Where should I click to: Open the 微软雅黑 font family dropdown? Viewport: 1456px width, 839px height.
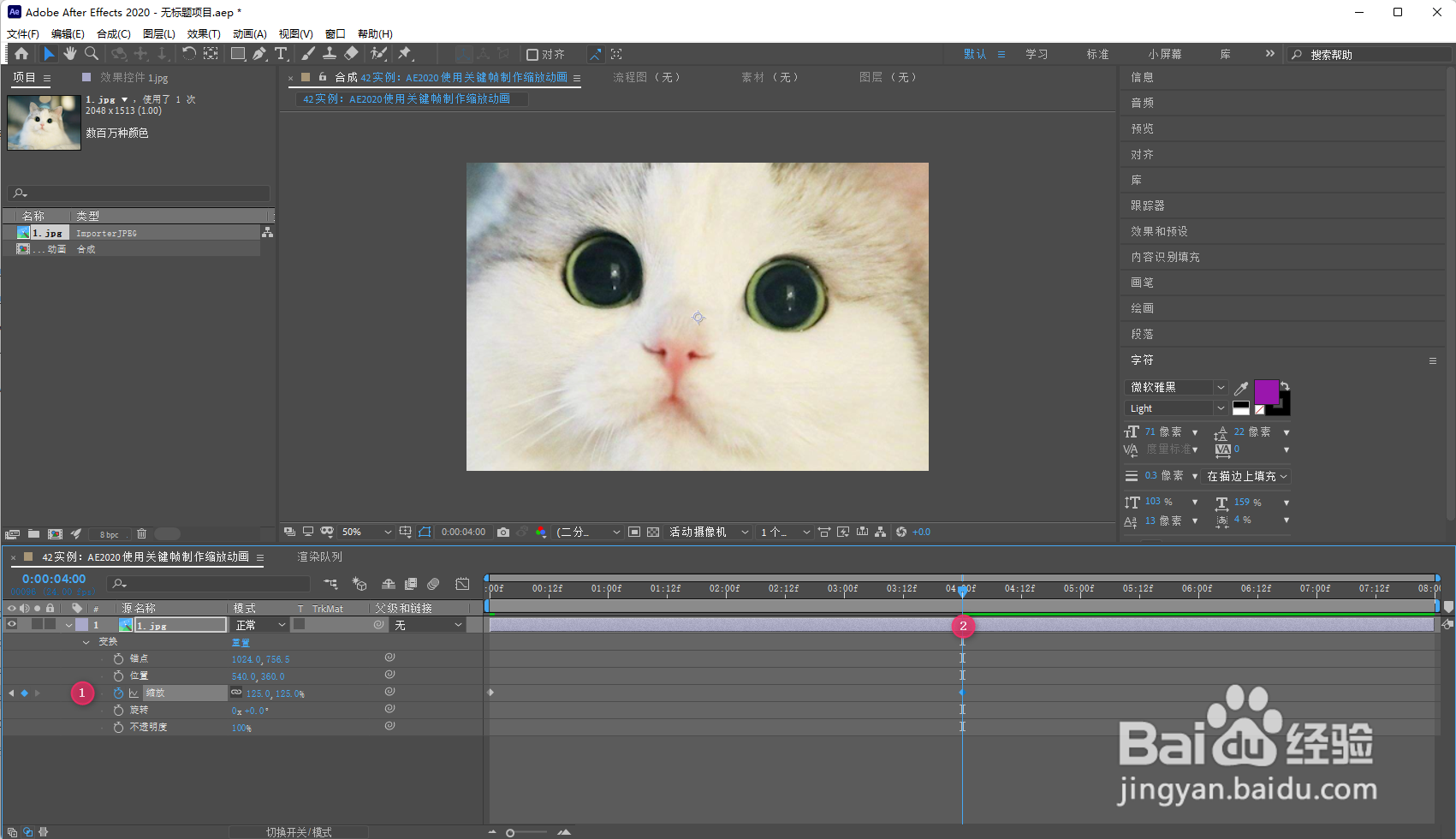coord(1177,388)
